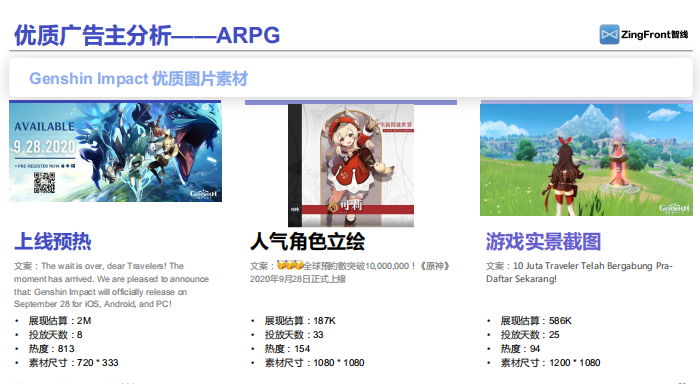Click the QR code in the launch banner
Screen dimensions: 700x384
coord(44,182)
